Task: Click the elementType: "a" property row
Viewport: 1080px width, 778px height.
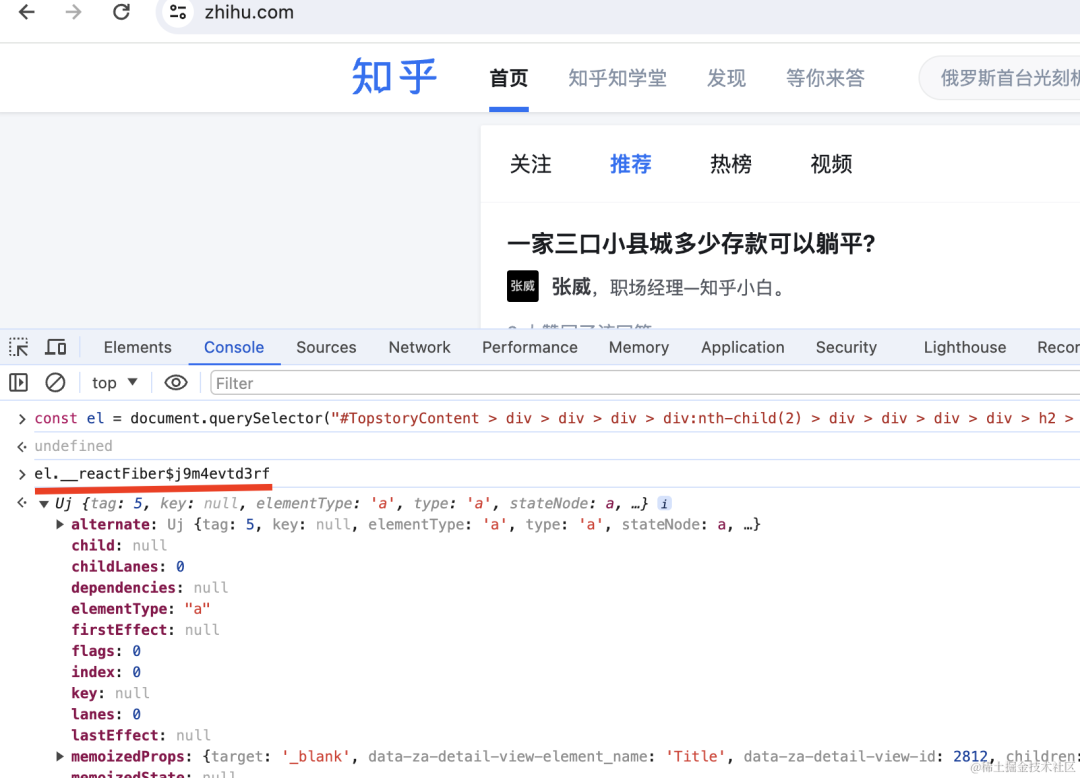Action: coord(141,609)
